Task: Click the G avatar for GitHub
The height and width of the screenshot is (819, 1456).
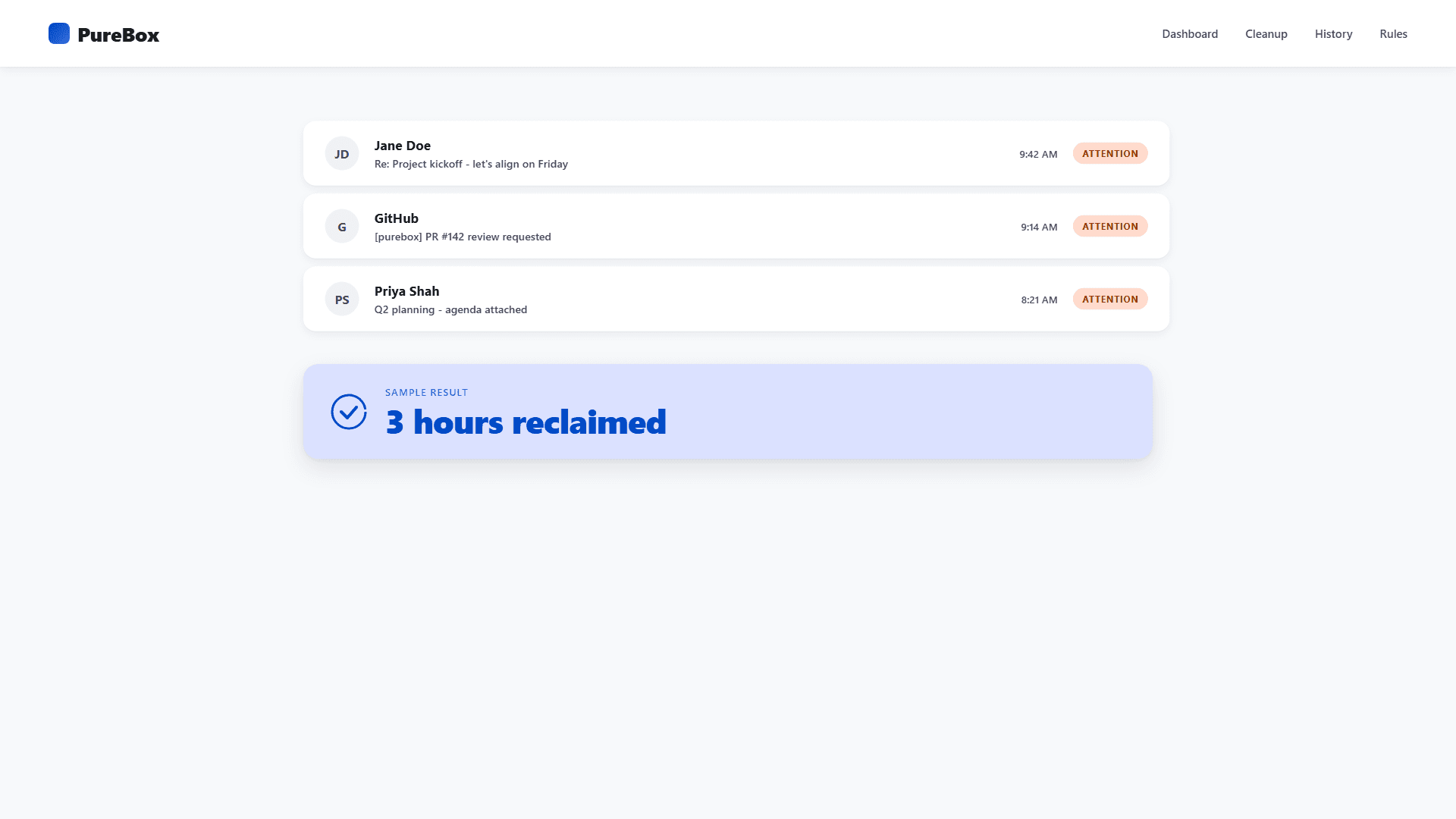Action: click(342, 226)
